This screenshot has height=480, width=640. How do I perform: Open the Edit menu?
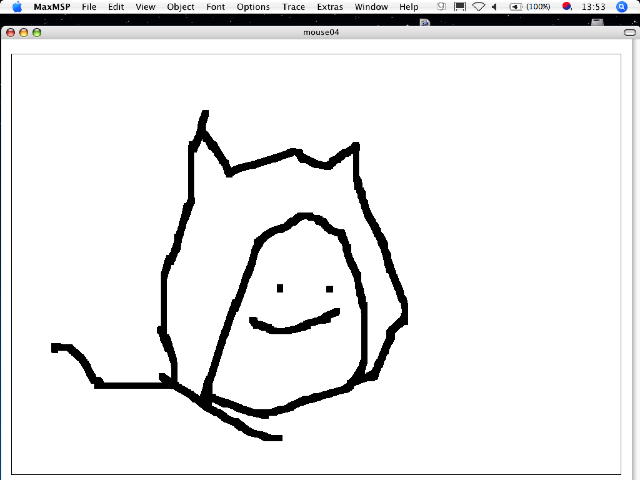point(116,7)
